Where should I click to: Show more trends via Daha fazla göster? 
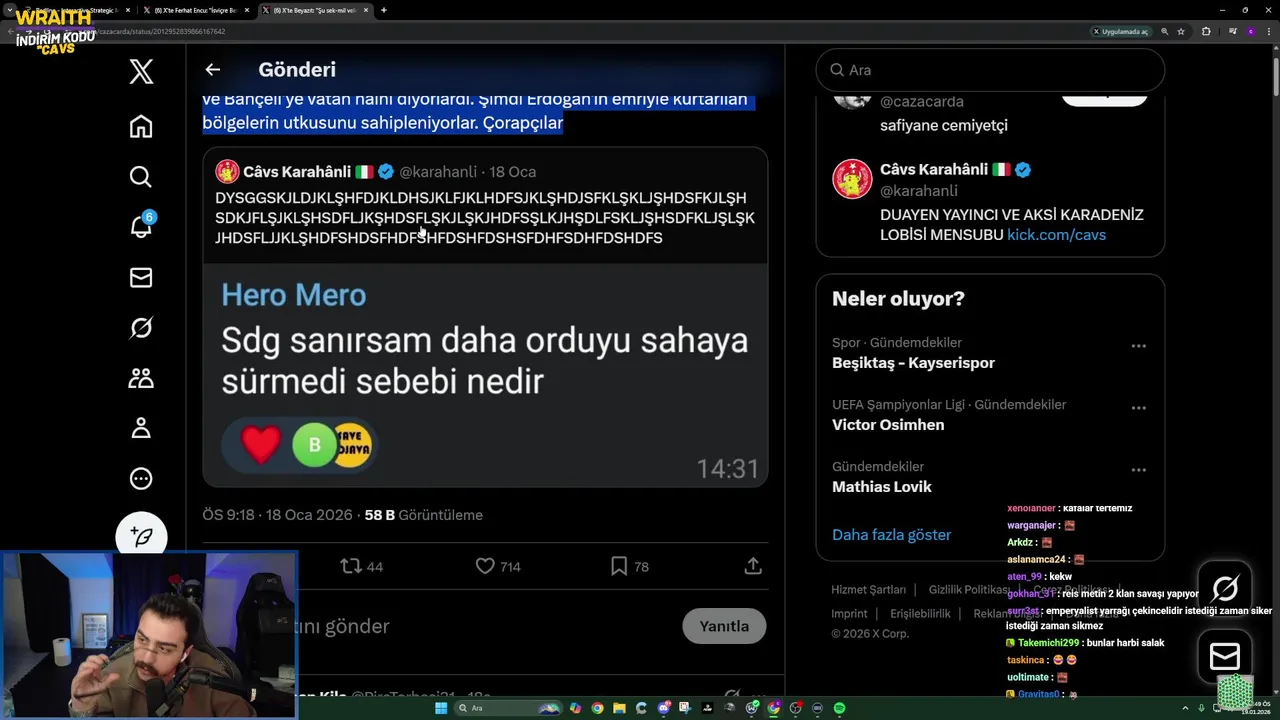pos(891,535)
